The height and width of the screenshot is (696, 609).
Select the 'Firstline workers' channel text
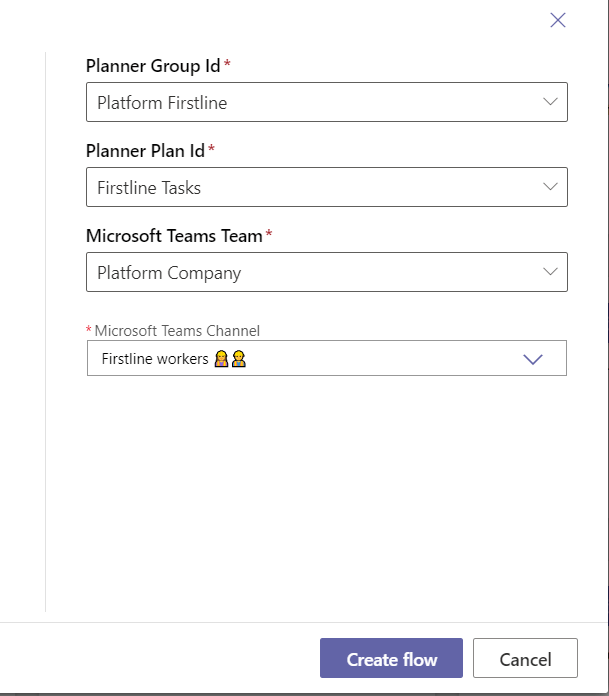155,358
